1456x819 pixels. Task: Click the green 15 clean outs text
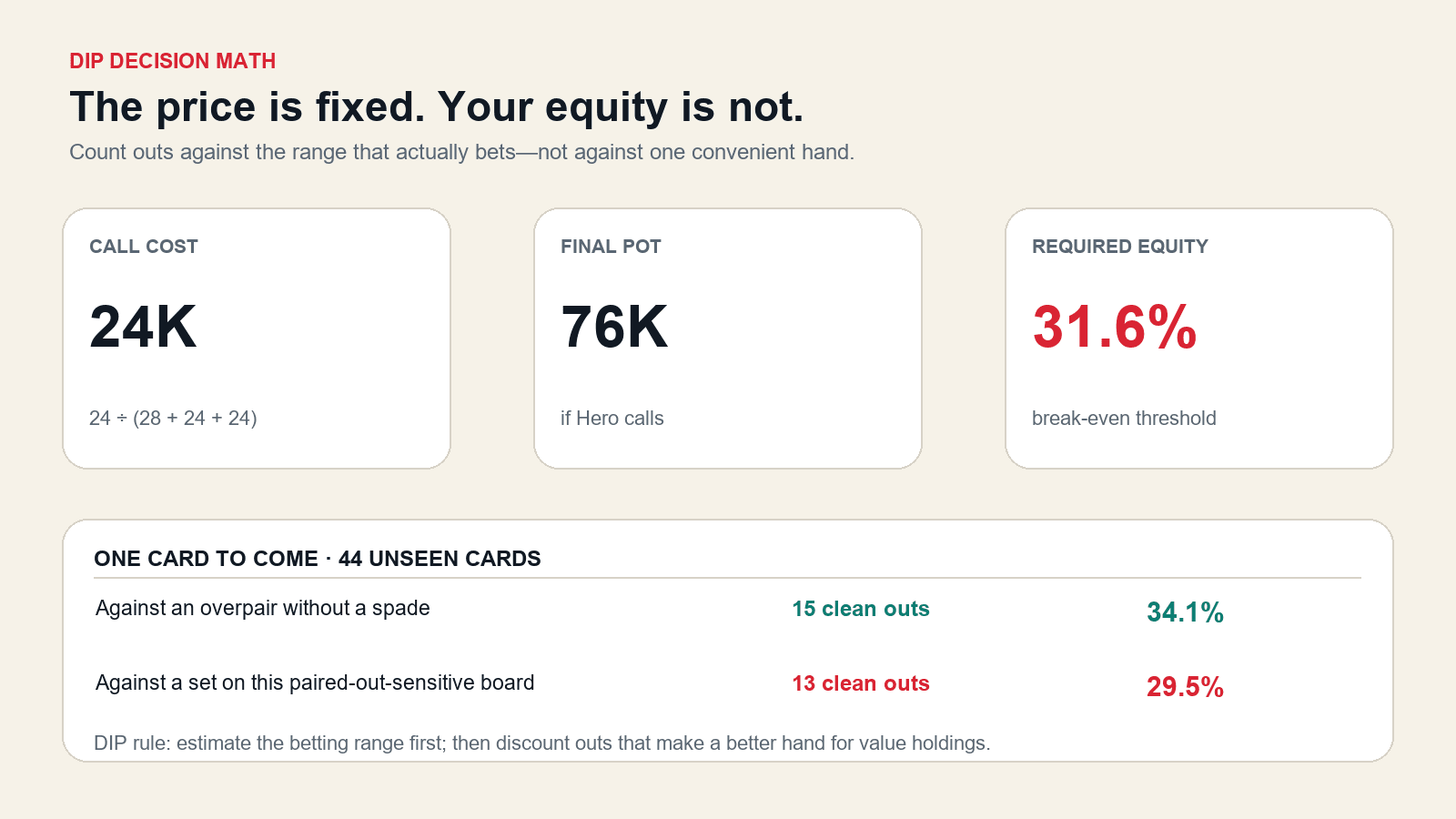pyautogui.click(x=861, y=609)
